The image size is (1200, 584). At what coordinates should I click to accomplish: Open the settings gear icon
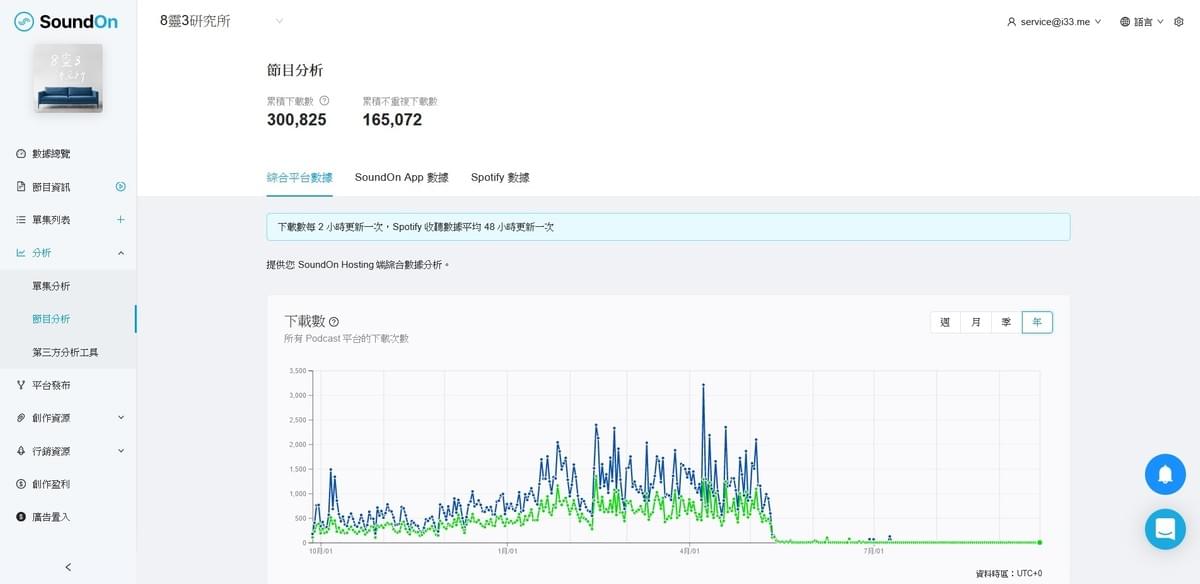click(x=1179, y=21)
